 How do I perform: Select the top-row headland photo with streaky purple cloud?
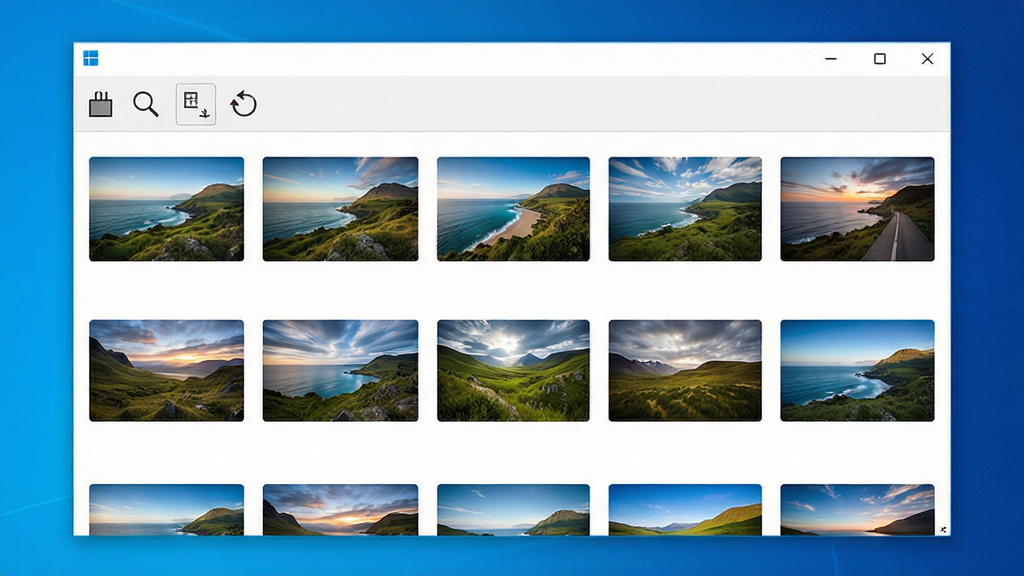pyautogui.click(x=340, y=209)
